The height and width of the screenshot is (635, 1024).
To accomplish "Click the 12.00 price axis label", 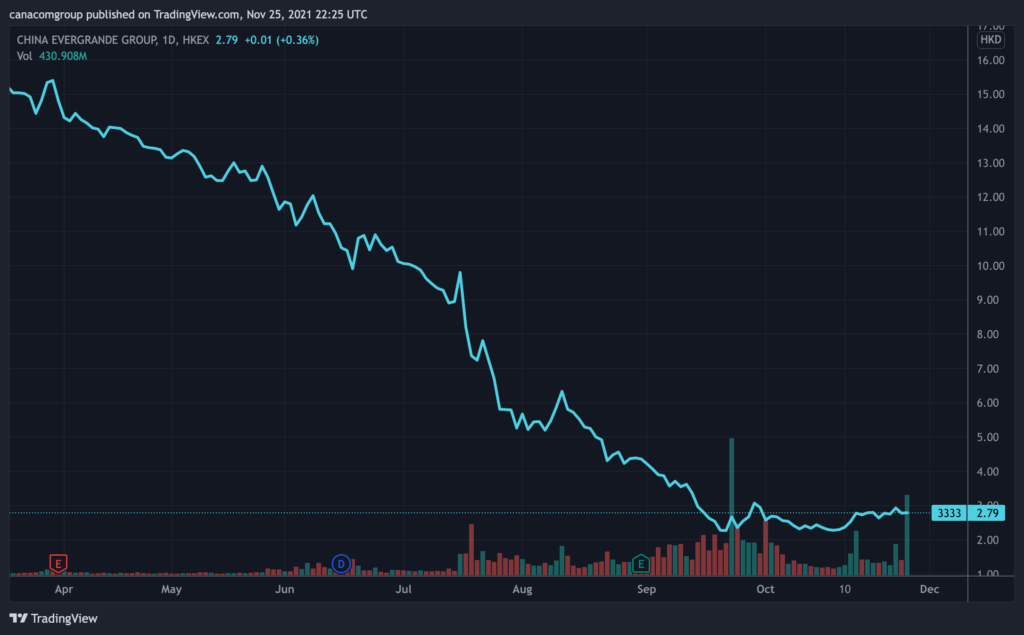I will point(991,197).
